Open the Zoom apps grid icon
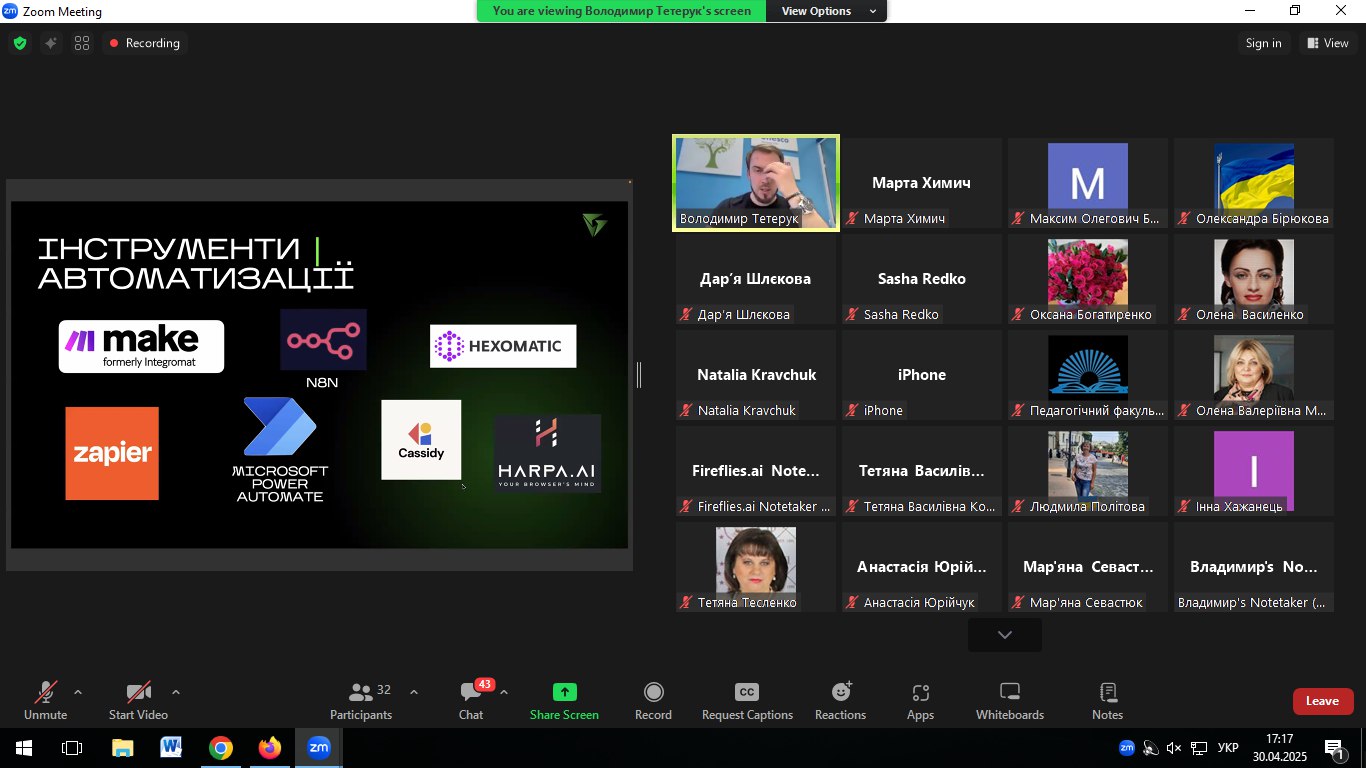This screenshot has height=768, width=1366. 82,43
